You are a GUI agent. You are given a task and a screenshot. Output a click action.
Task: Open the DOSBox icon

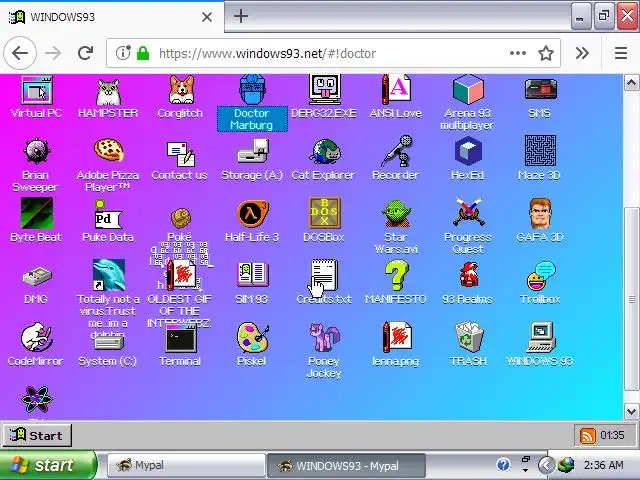click(324, 213)
